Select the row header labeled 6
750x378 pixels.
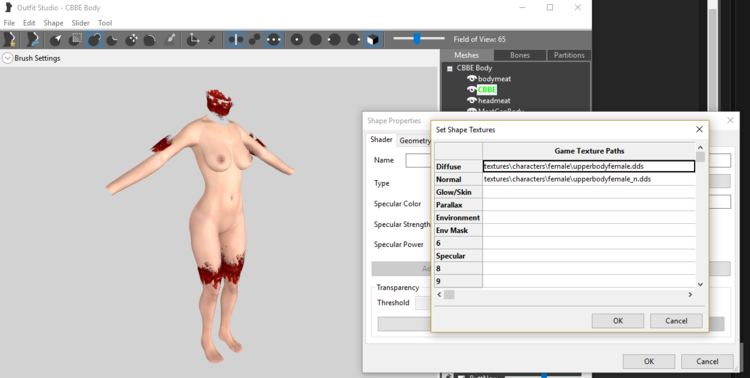pos(458,243)
